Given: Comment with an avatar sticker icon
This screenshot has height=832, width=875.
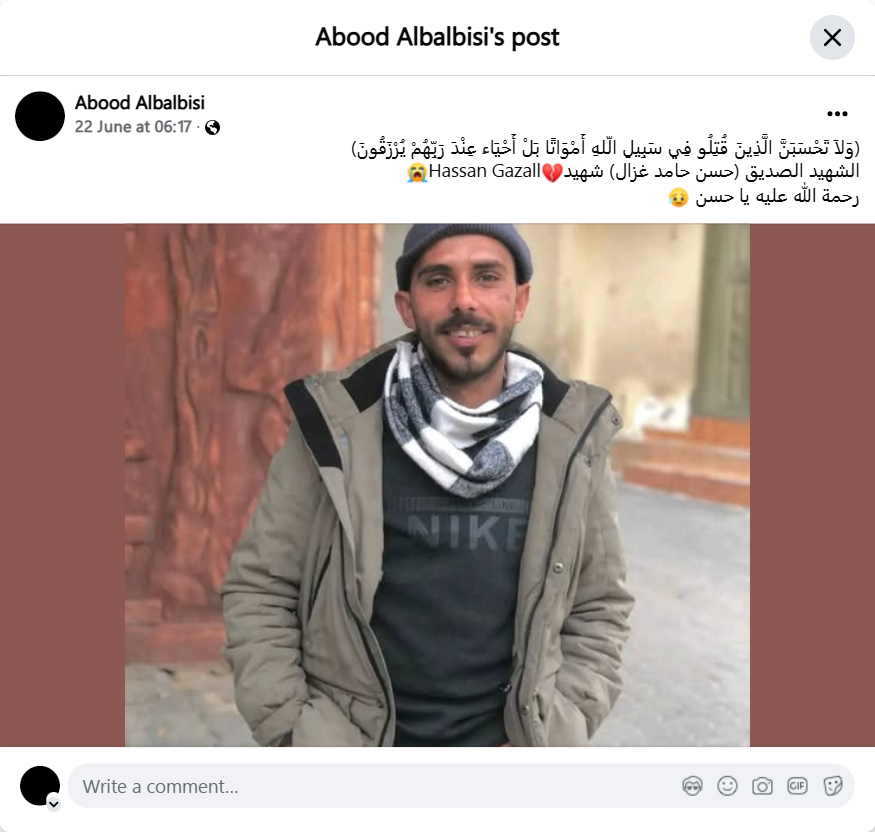Looking at the screenshot, I should click(x=692, y=786).
